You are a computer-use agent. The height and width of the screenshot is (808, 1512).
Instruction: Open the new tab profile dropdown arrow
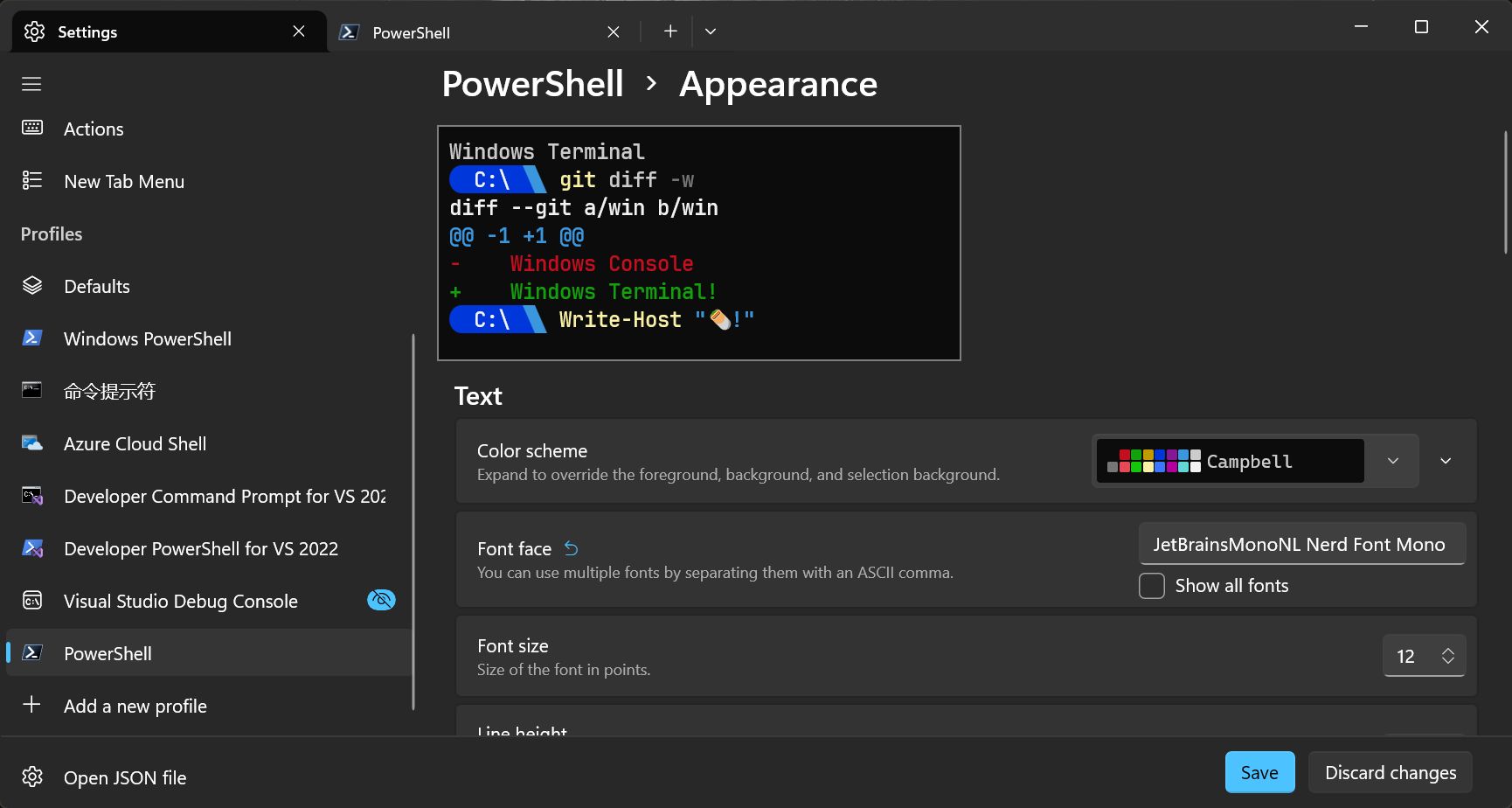click(x=711, y=31)
